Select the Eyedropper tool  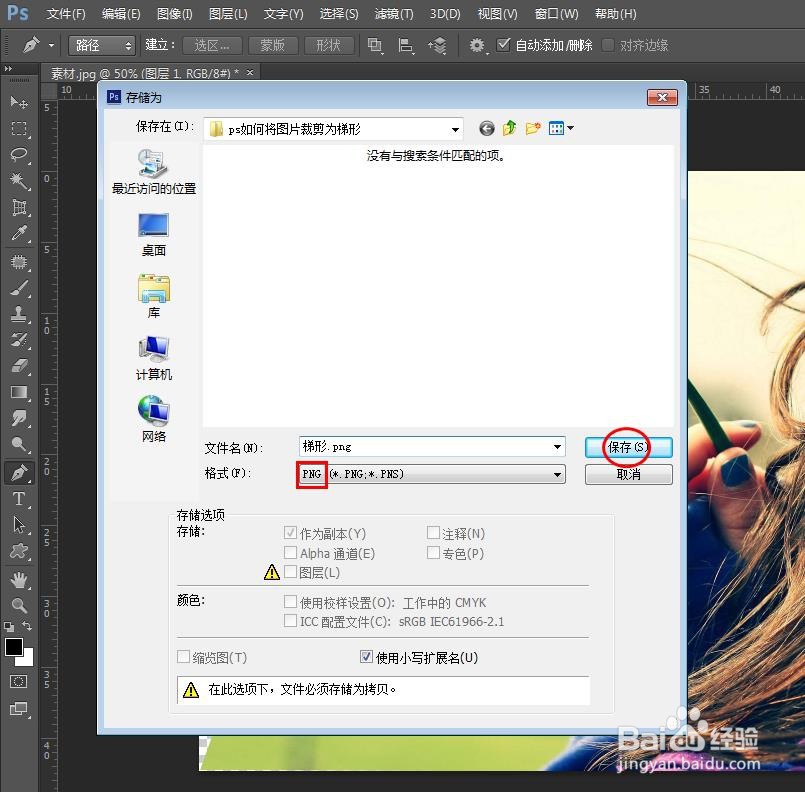(19, 233)
